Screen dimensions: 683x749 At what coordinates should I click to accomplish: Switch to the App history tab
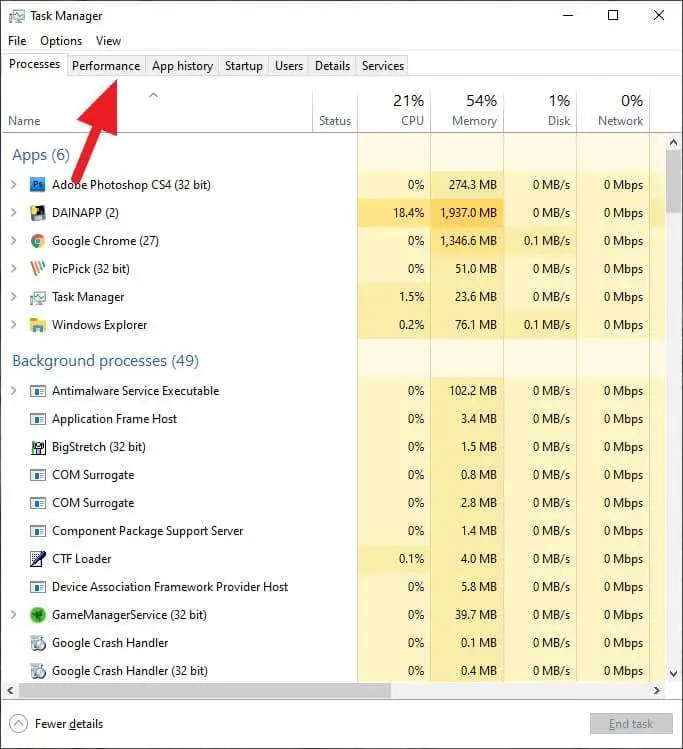[x=182, y=66]
